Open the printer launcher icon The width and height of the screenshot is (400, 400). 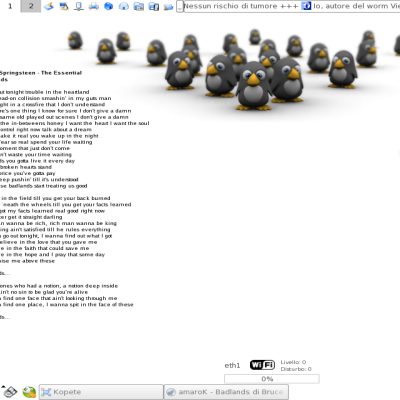tap(94, 6)
